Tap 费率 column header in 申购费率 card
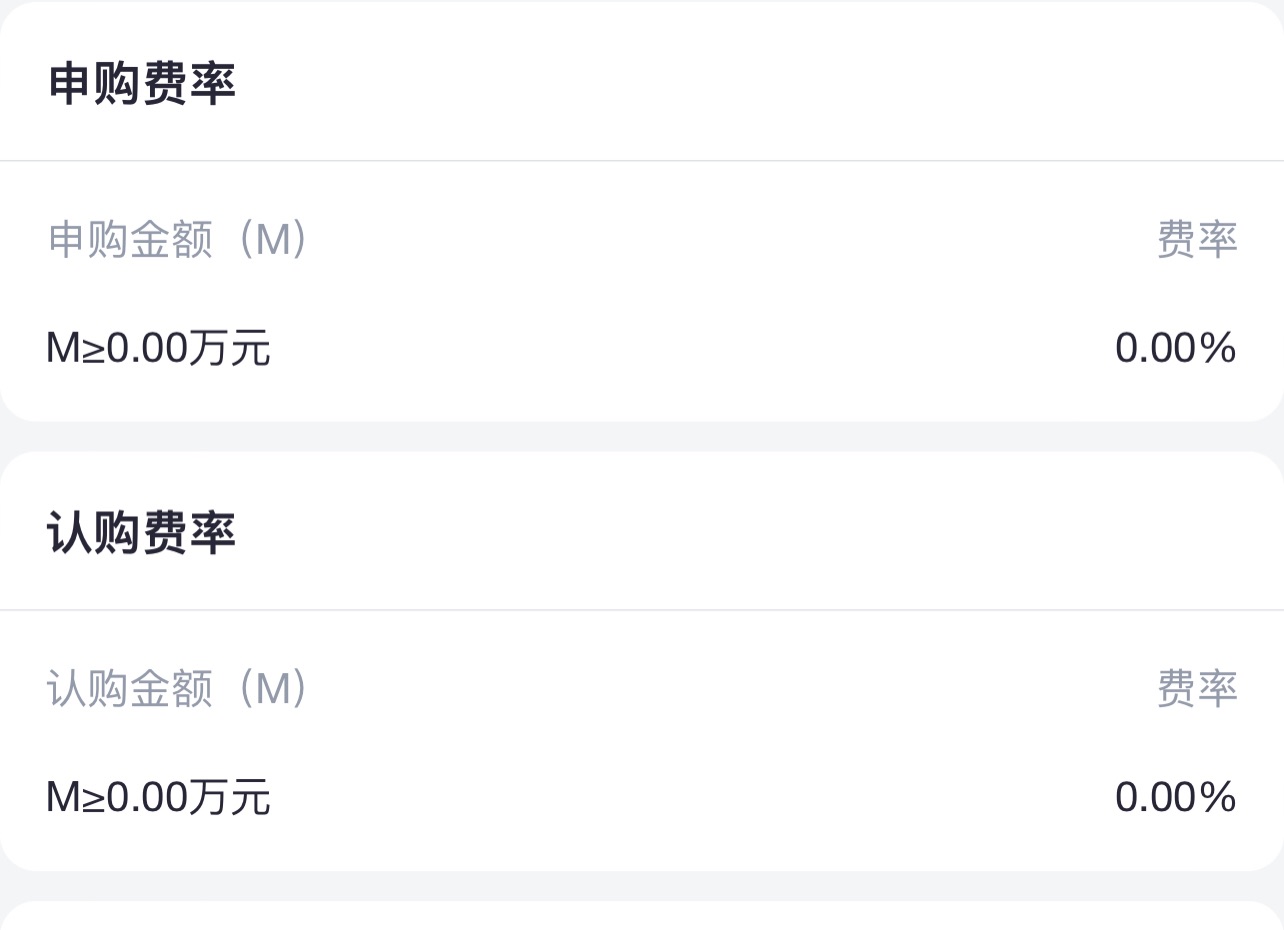Screen dimensions: 1284x930 [1197, 240]
